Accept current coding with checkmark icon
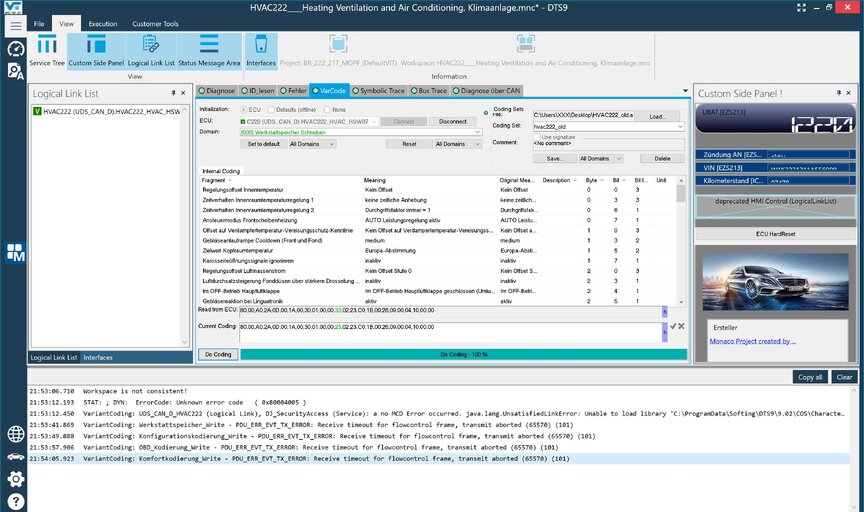This screenshot has width=864, height=512. [673, 326]
